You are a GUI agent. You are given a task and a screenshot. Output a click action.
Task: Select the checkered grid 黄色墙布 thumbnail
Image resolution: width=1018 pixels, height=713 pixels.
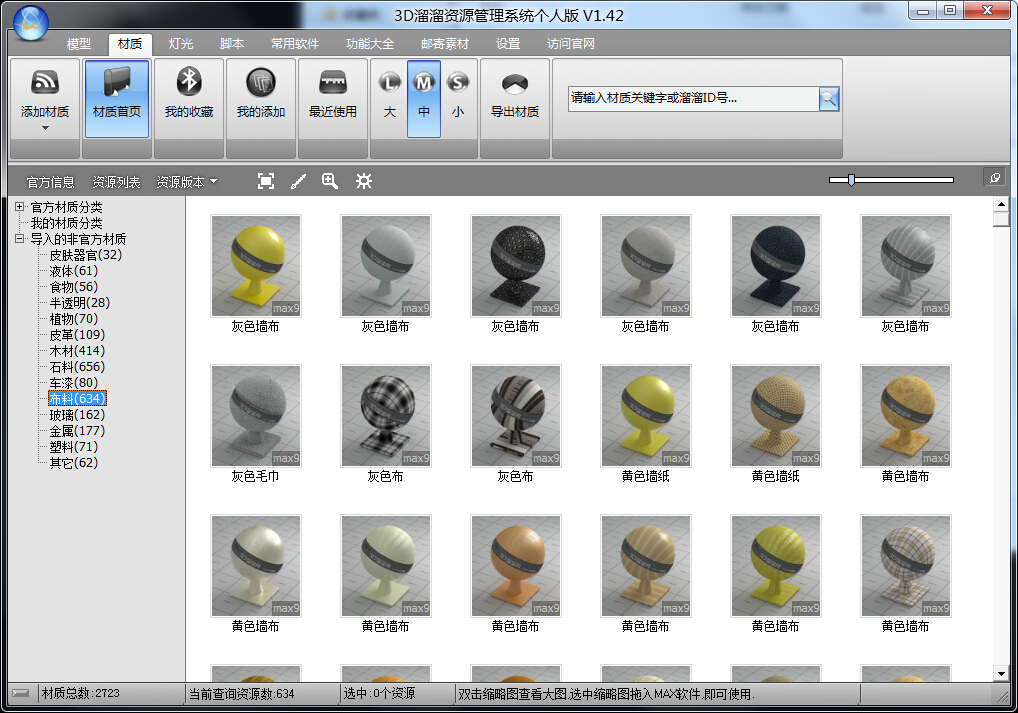pyautogui.click(x=905, y=566)
